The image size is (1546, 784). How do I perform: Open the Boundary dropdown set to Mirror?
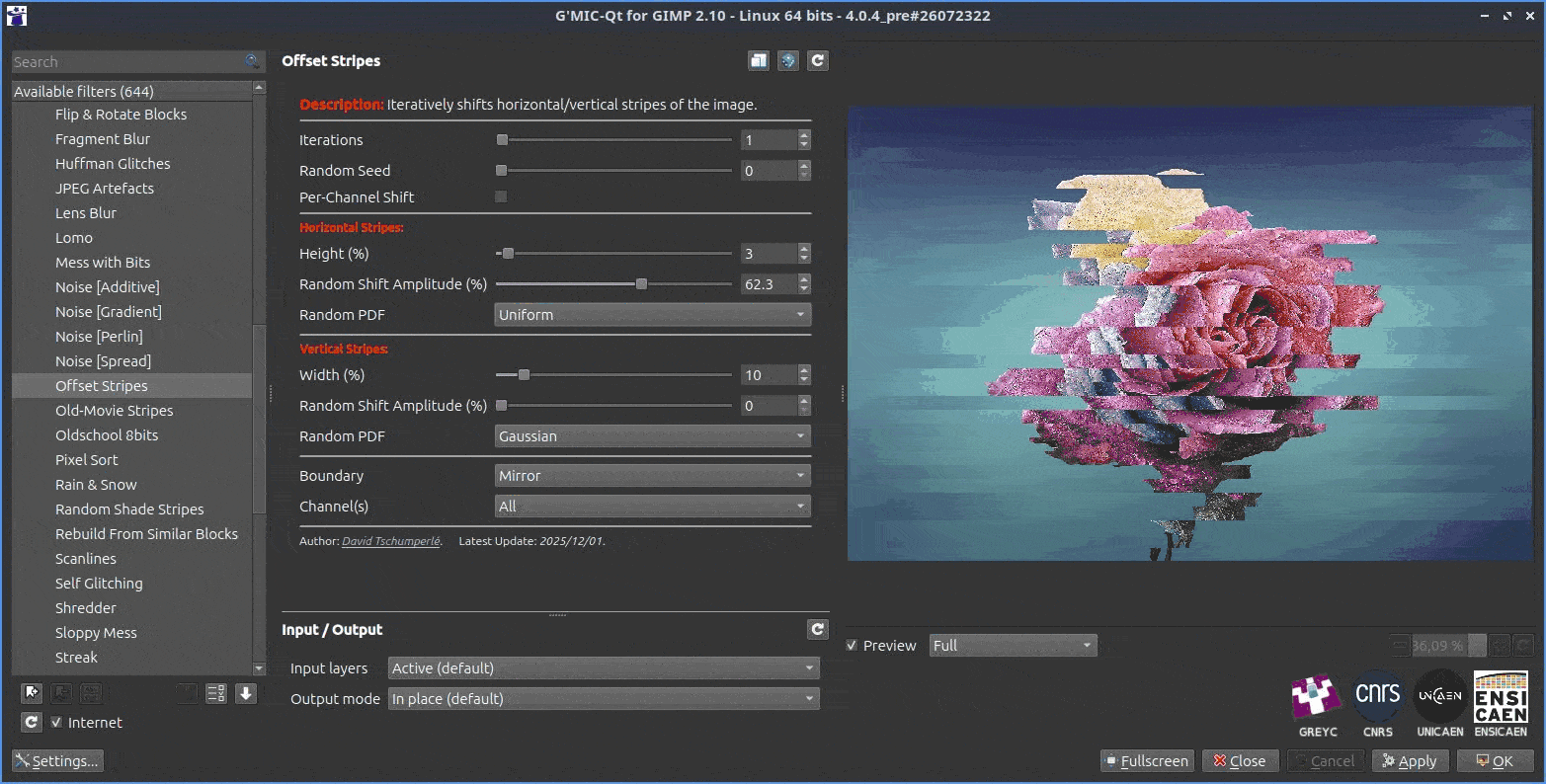point(652,475)
